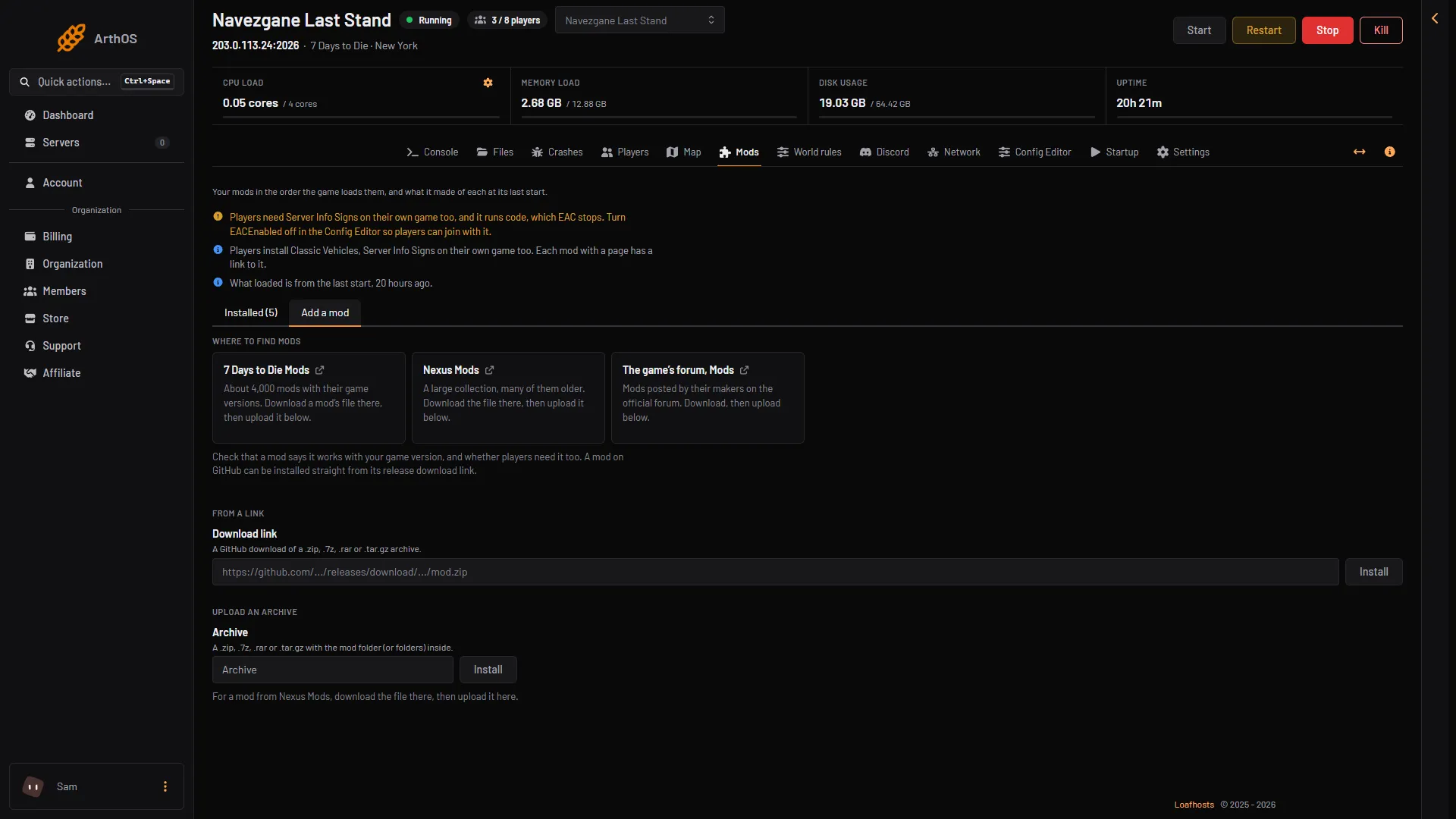Open the Crashes tab
Screen dimensions: 1456x819
[557, 152]
